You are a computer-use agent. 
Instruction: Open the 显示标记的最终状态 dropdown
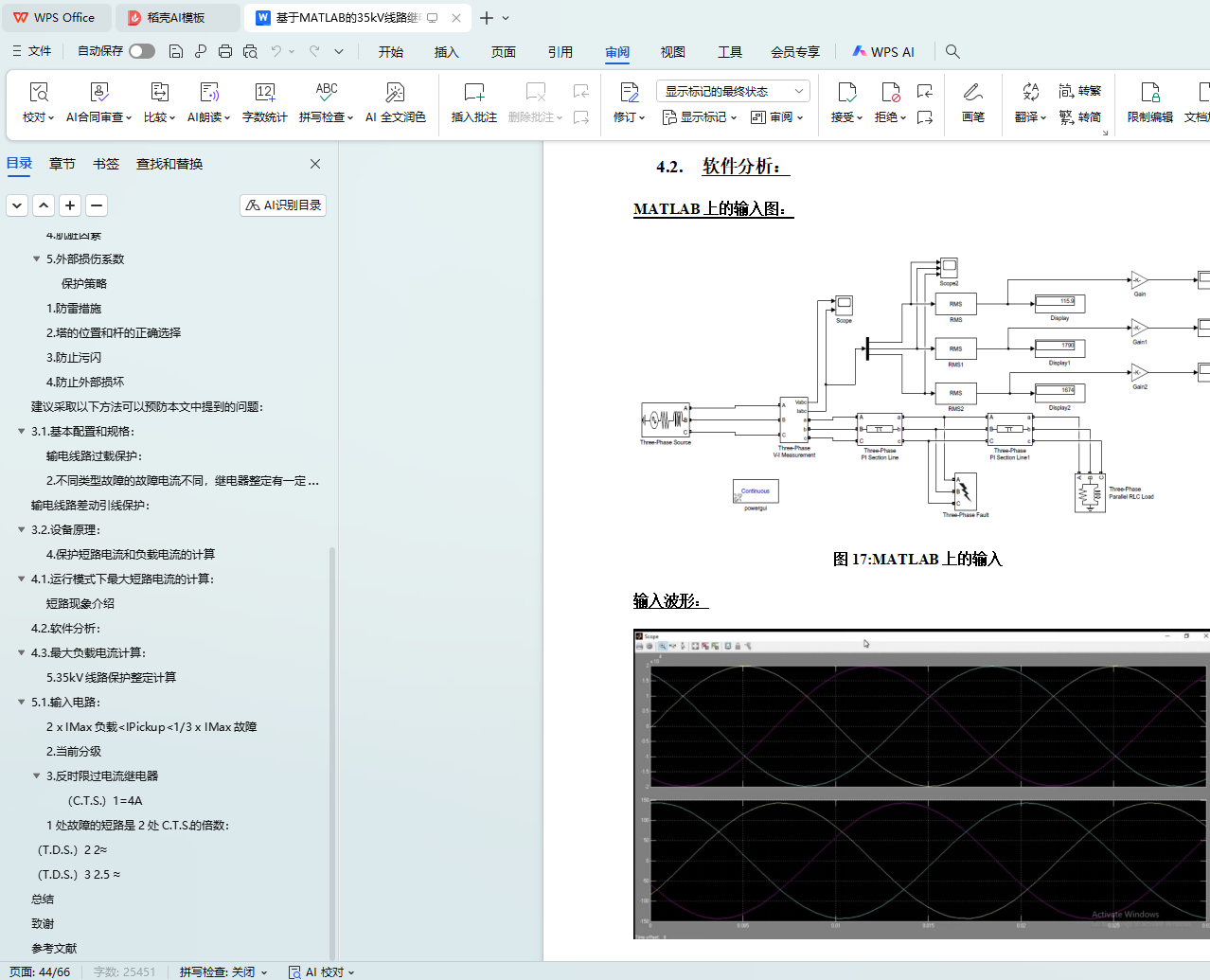point(731,91)
